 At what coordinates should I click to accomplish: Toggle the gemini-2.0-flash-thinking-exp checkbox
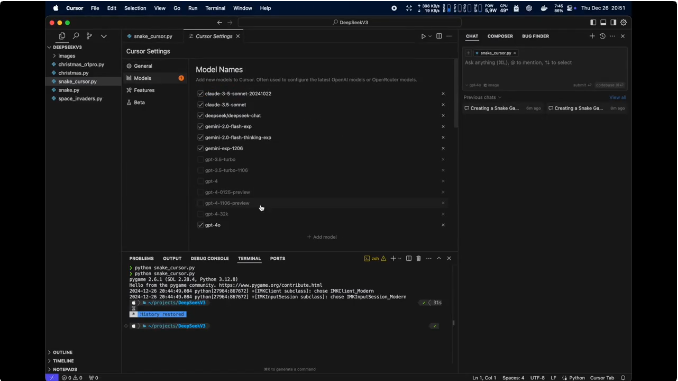[200, 138]
